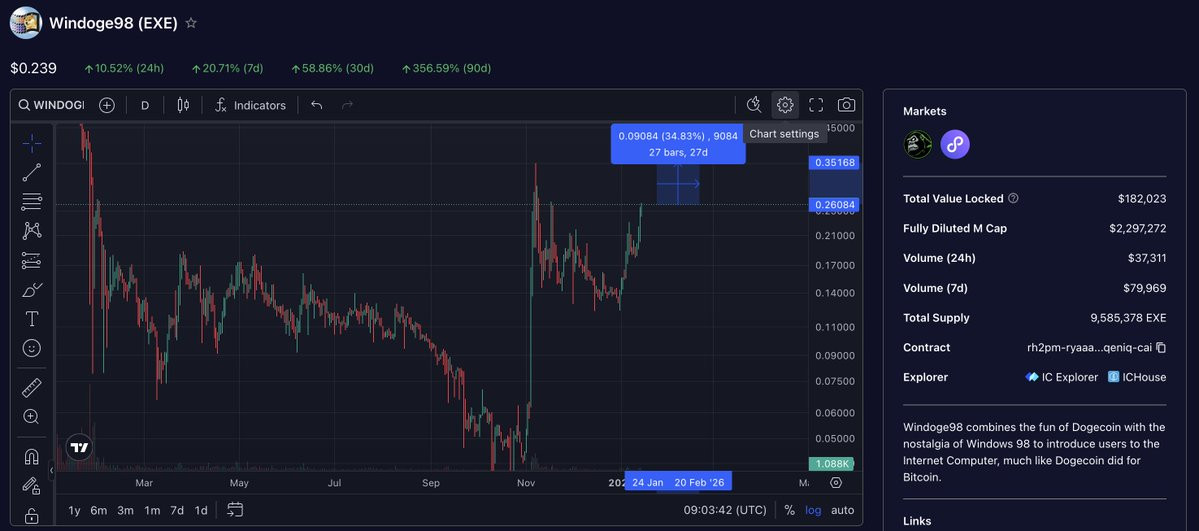Show Total Value Locked help info

[x=1013, y=198]
